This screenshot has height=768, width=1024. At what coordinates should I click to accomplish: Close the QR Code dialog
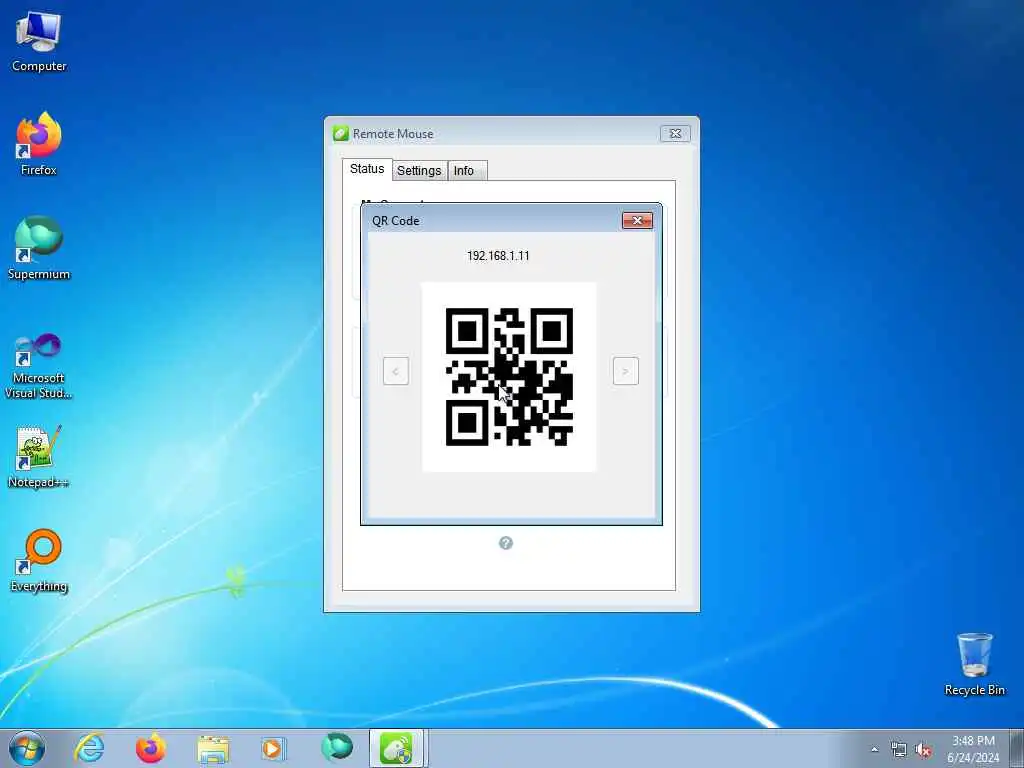[x=637, y=221]
